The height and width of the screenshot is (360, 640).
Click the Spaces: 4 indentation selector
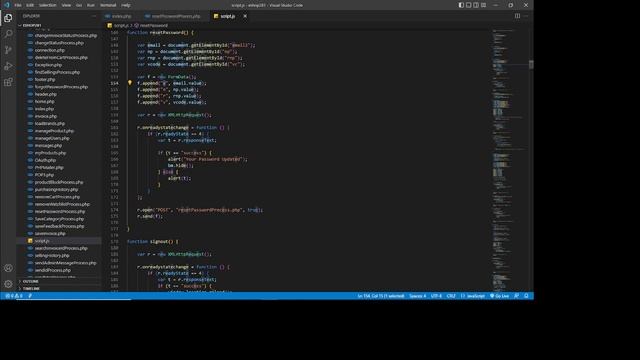tap(418, 296)
